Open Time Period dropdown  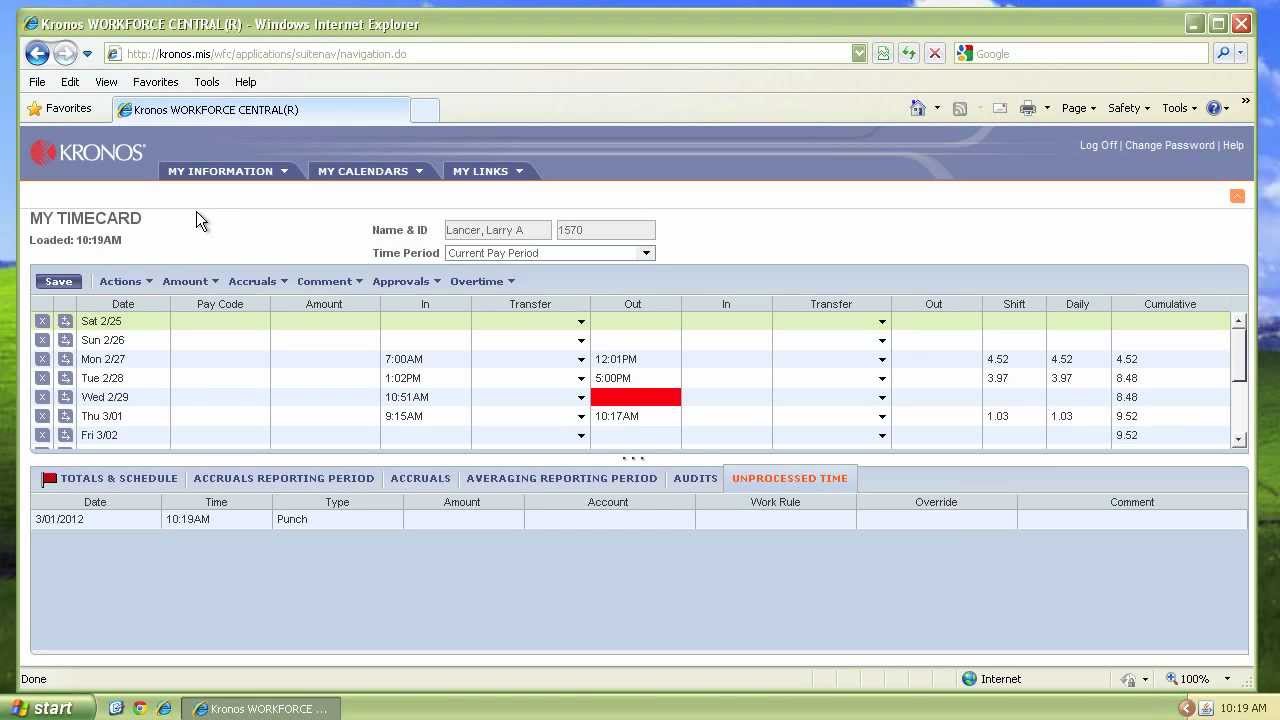pos(646,253)
